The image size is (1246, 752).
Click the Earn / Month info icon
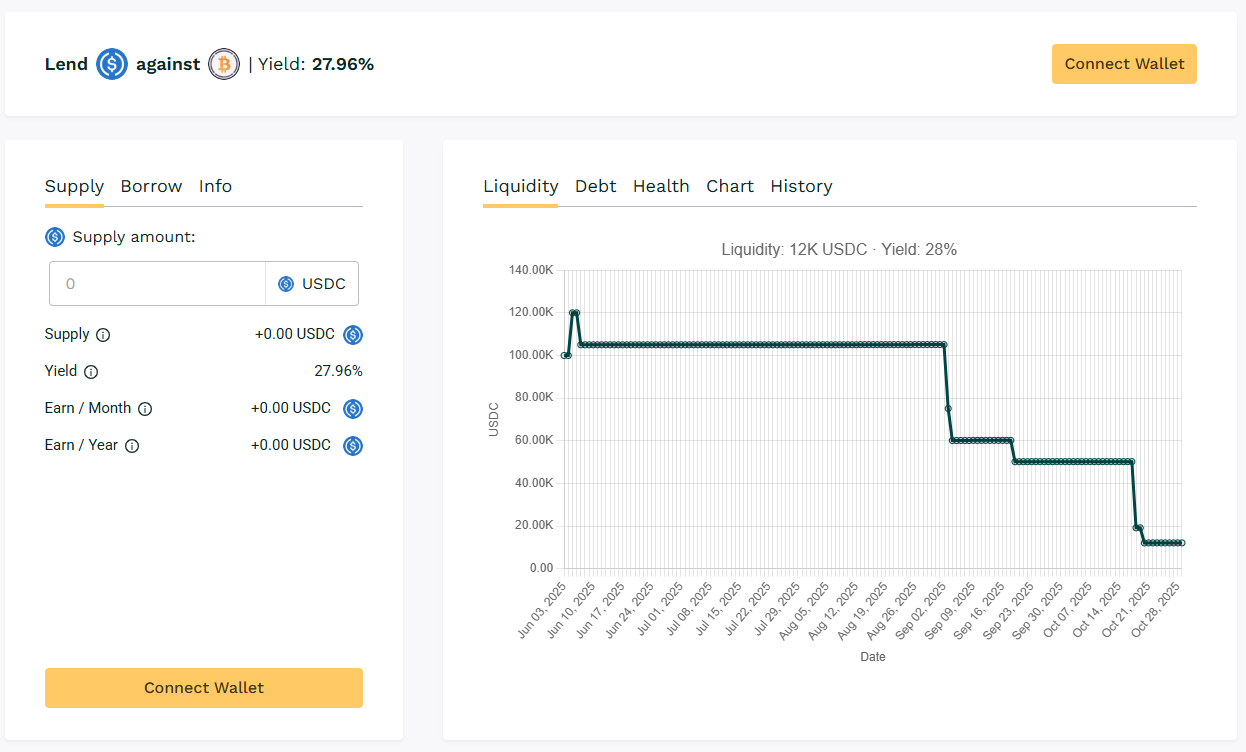pyautogui.click(x=145, y=408)
